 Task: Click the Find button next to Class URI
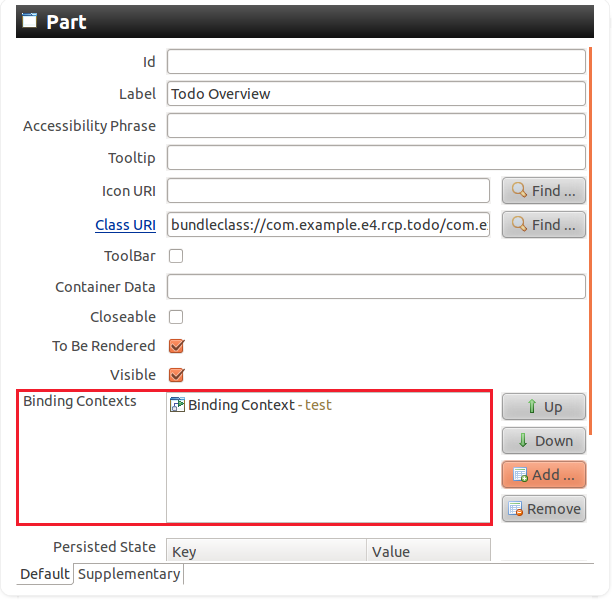[x=543, y=225]
